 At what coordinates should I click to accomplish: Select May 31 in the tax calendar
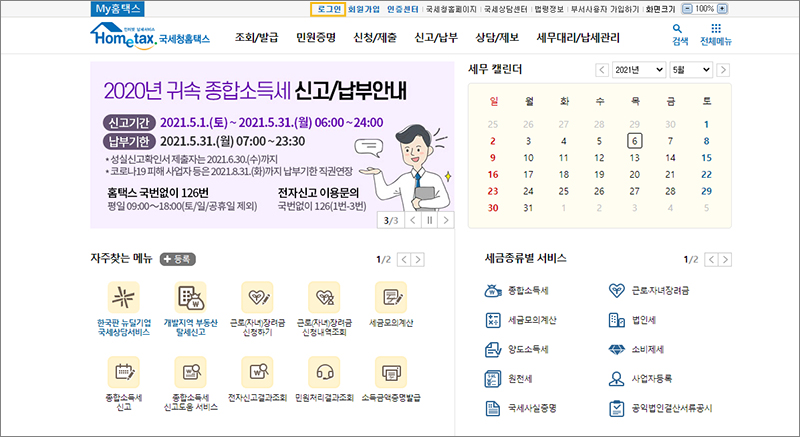(528, 208)
